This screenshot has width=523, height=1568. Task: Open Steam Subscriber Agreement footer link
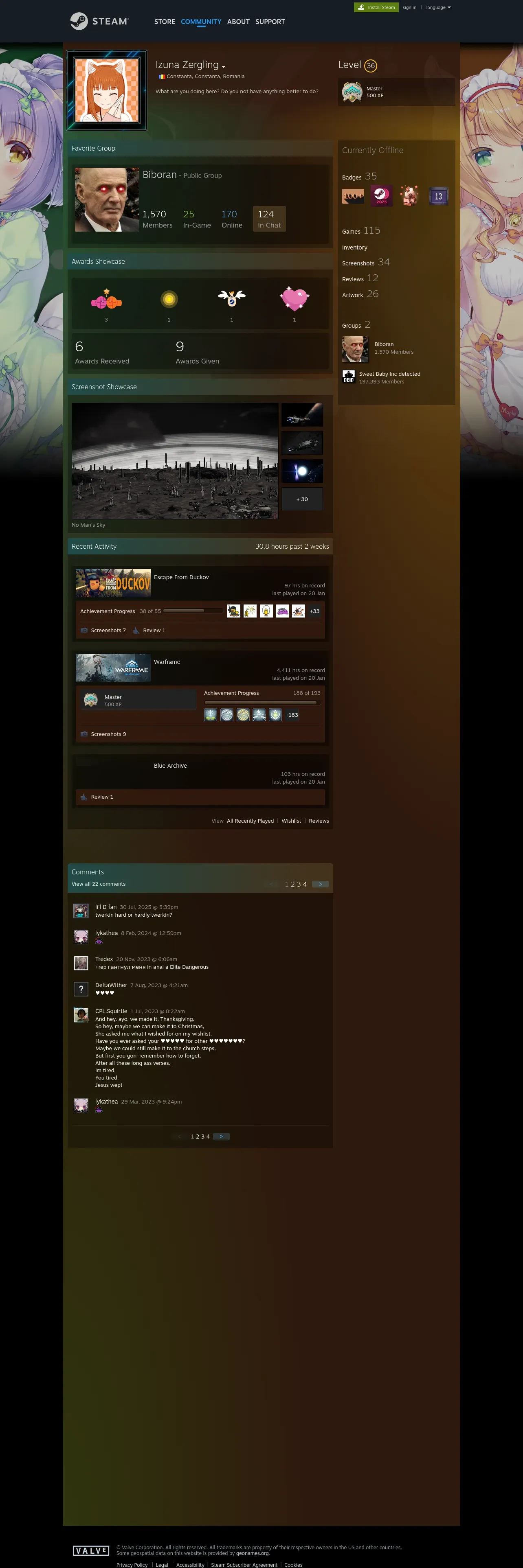pos(244,1565)
